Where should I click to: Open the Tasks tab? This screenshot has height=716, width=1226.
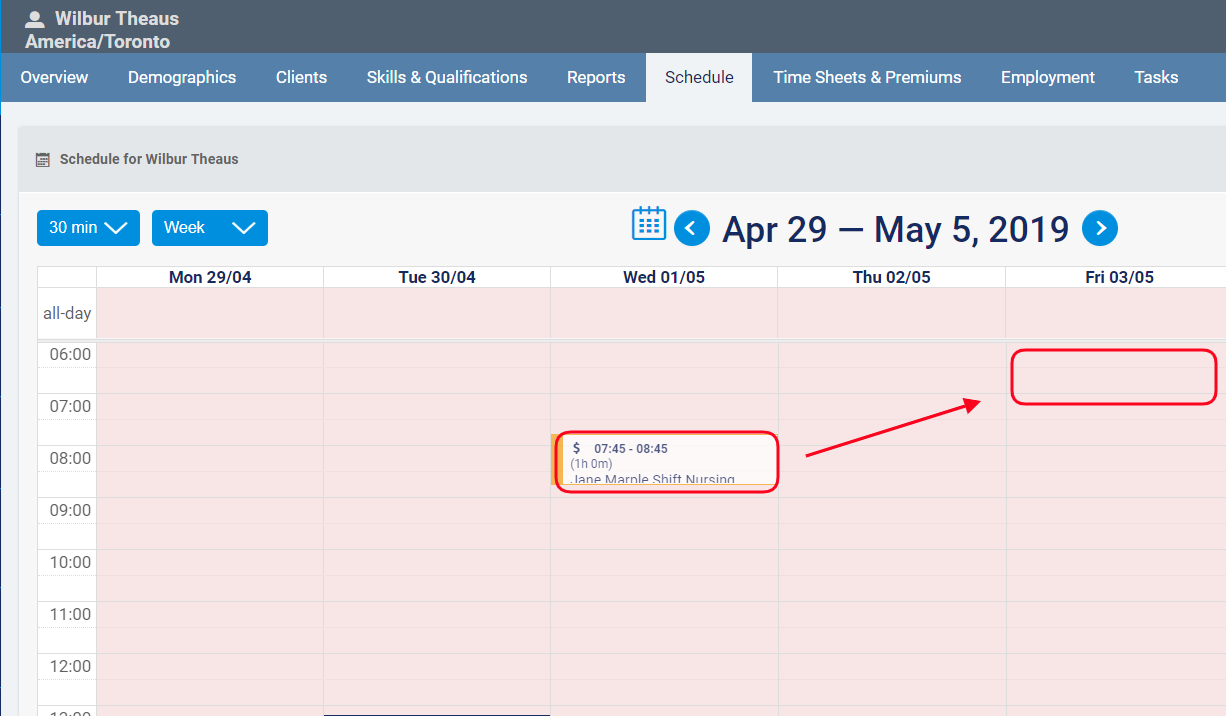(x=1156, y=77)
